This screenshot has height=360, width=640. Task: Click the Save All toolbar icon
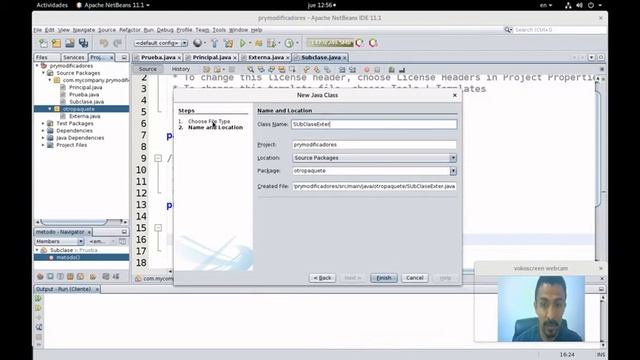[x=84, y=43]
